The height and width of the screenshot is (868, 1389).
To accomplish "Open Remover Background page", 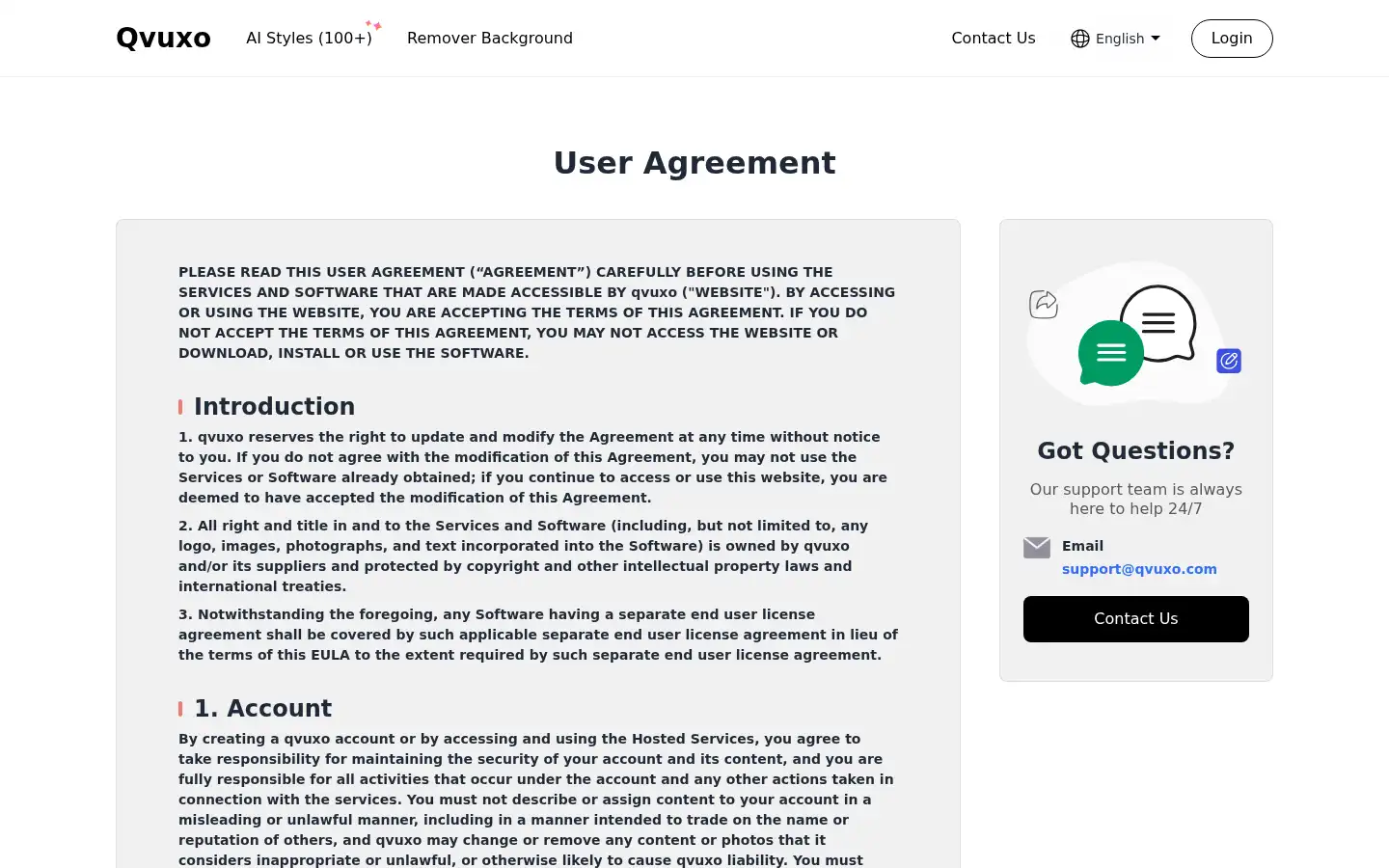I will pos(490,39).
